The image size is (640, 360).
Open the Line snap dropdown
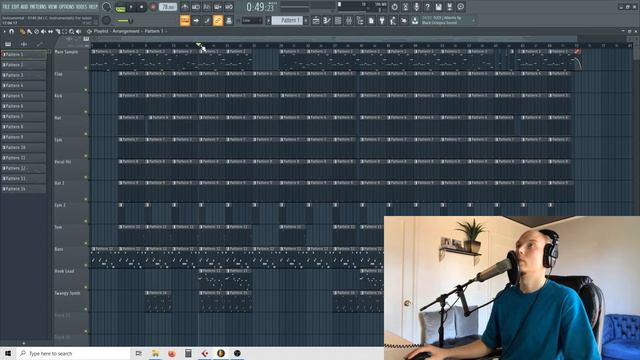tap(252, 20)
